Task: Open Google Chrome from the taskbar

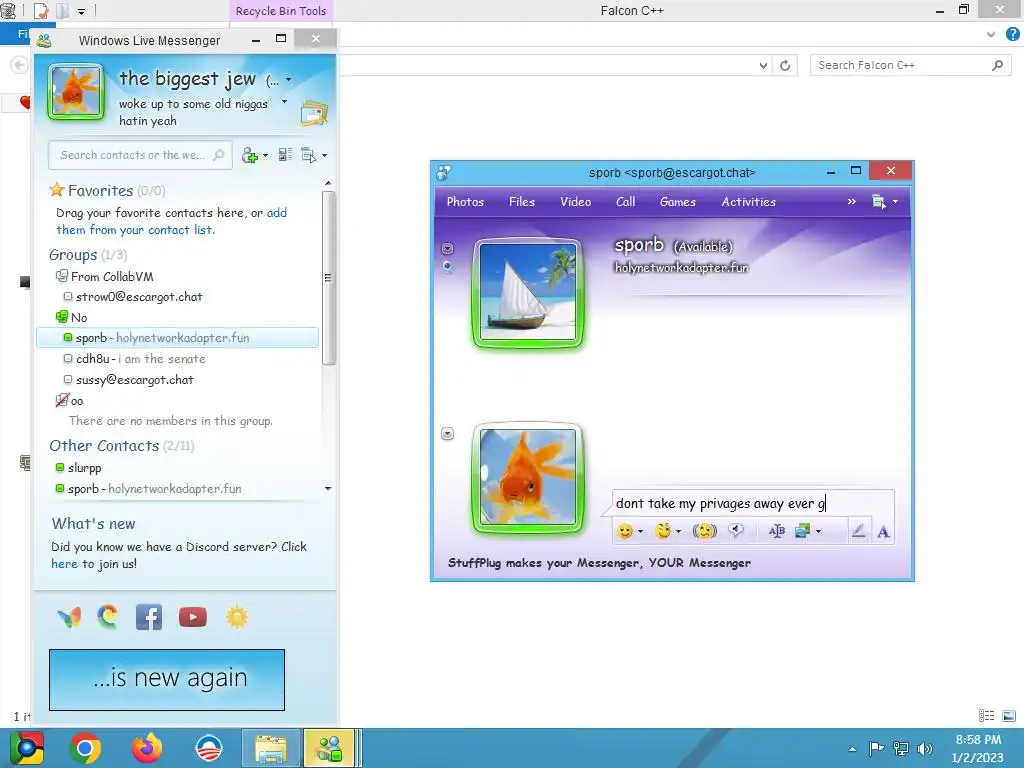Action: (x=86, y=748)
